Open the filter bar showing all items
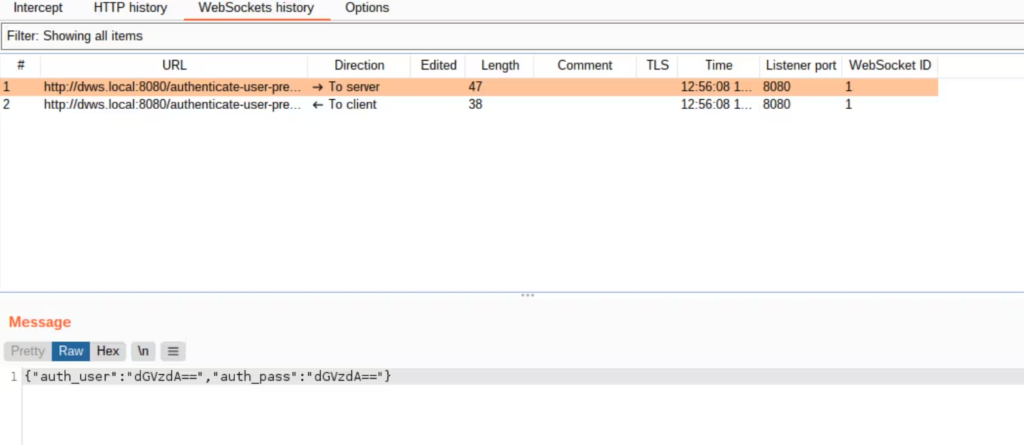The height and width of the screenshot is (445, 1024). pos(512,37)
